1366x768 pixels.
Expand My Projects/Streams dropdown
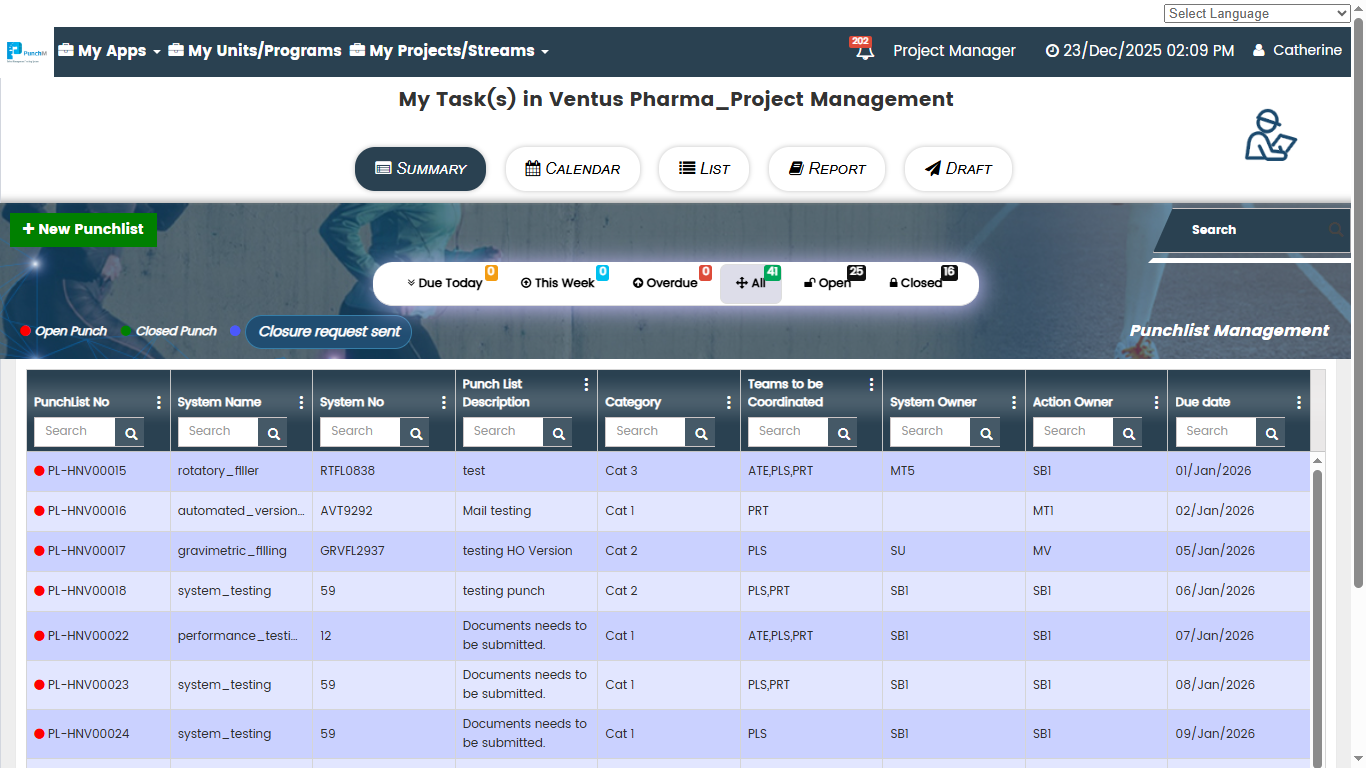(x=449, y=51)
